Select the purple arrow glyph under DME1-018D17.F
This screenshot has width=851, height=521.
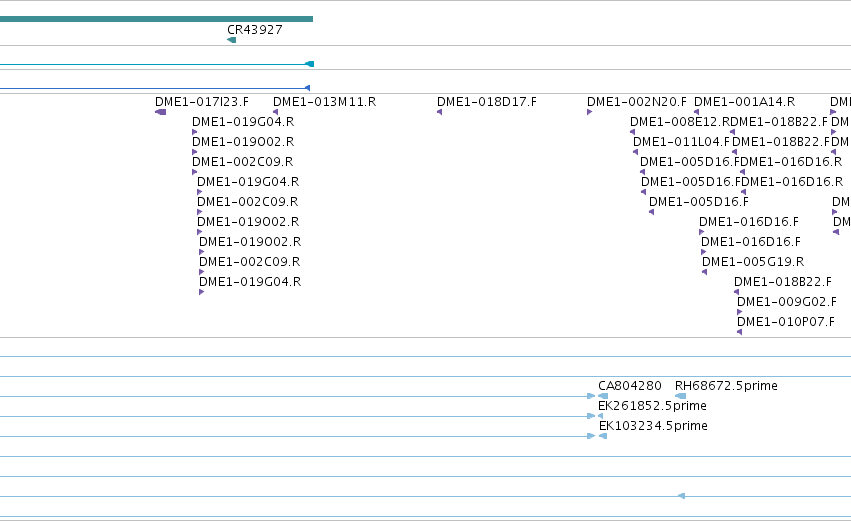(440, 112)
